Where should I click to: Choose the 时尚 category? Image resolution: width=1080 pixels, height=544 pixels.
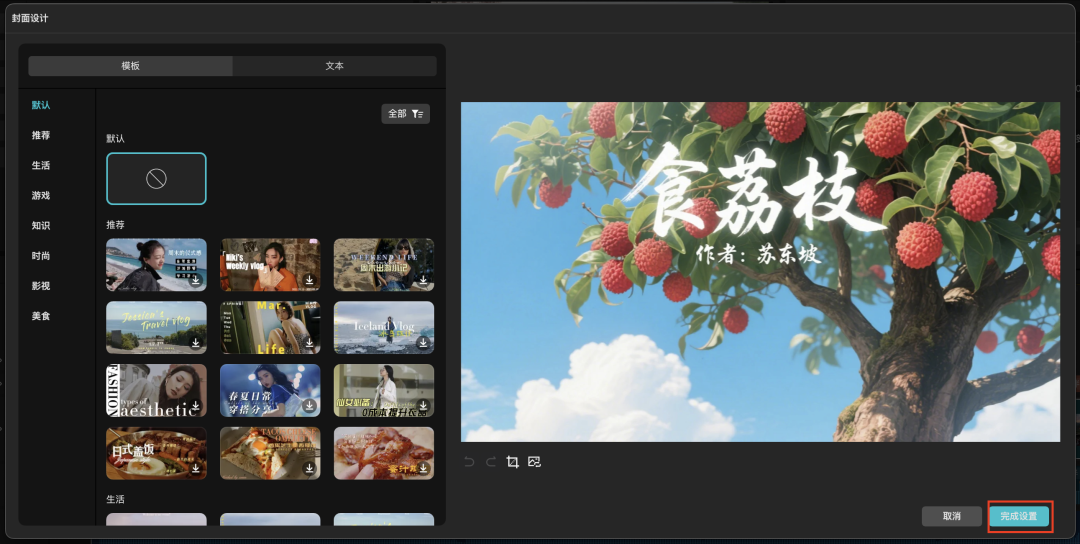(41, 256)
